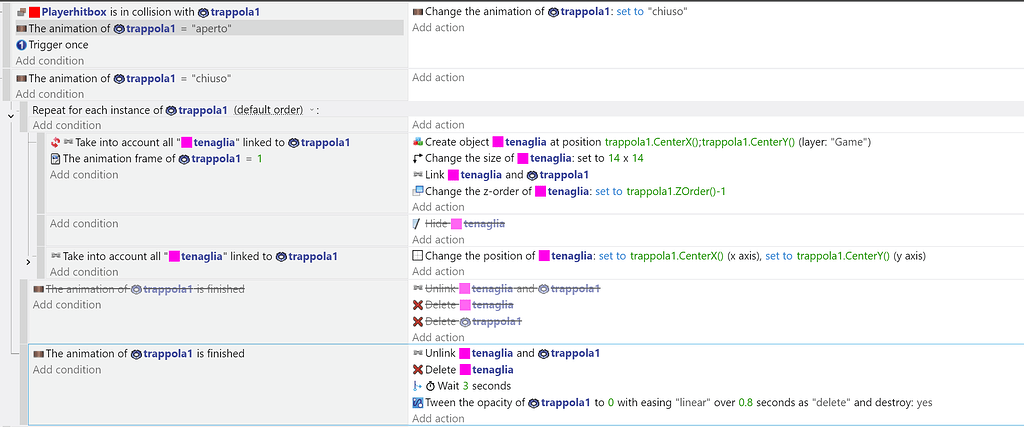Click the Create object action icon
The height and width of the screenshot is (427, 1024).
click(x=418, y=142)
